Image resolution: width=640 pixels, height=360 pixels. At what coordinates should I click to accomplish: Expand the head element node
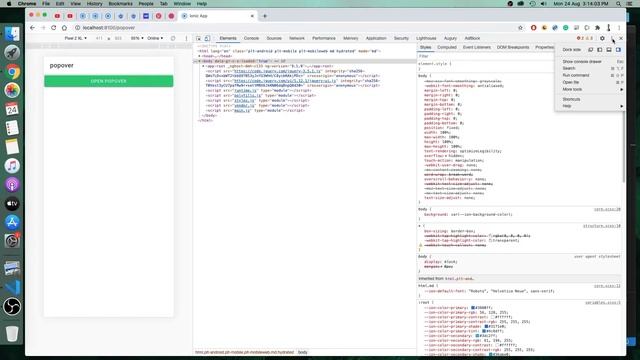[200, 56]
